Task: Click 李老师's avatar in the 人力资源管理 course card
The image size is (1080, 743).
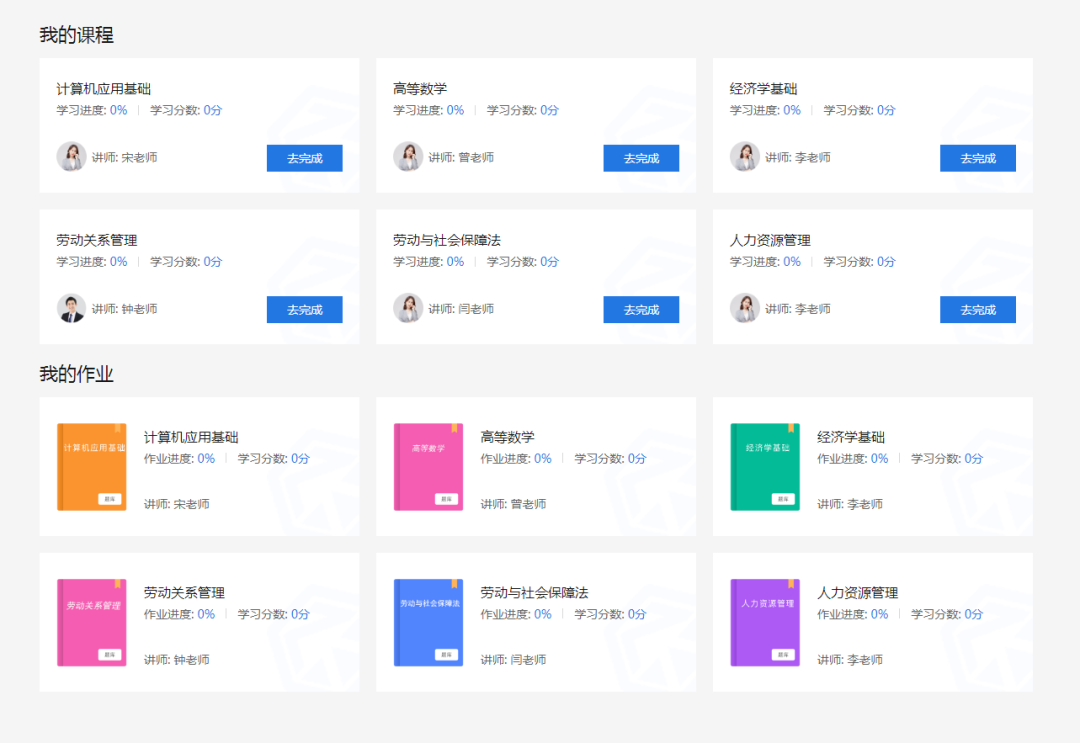Action: [x=745, y=308]
